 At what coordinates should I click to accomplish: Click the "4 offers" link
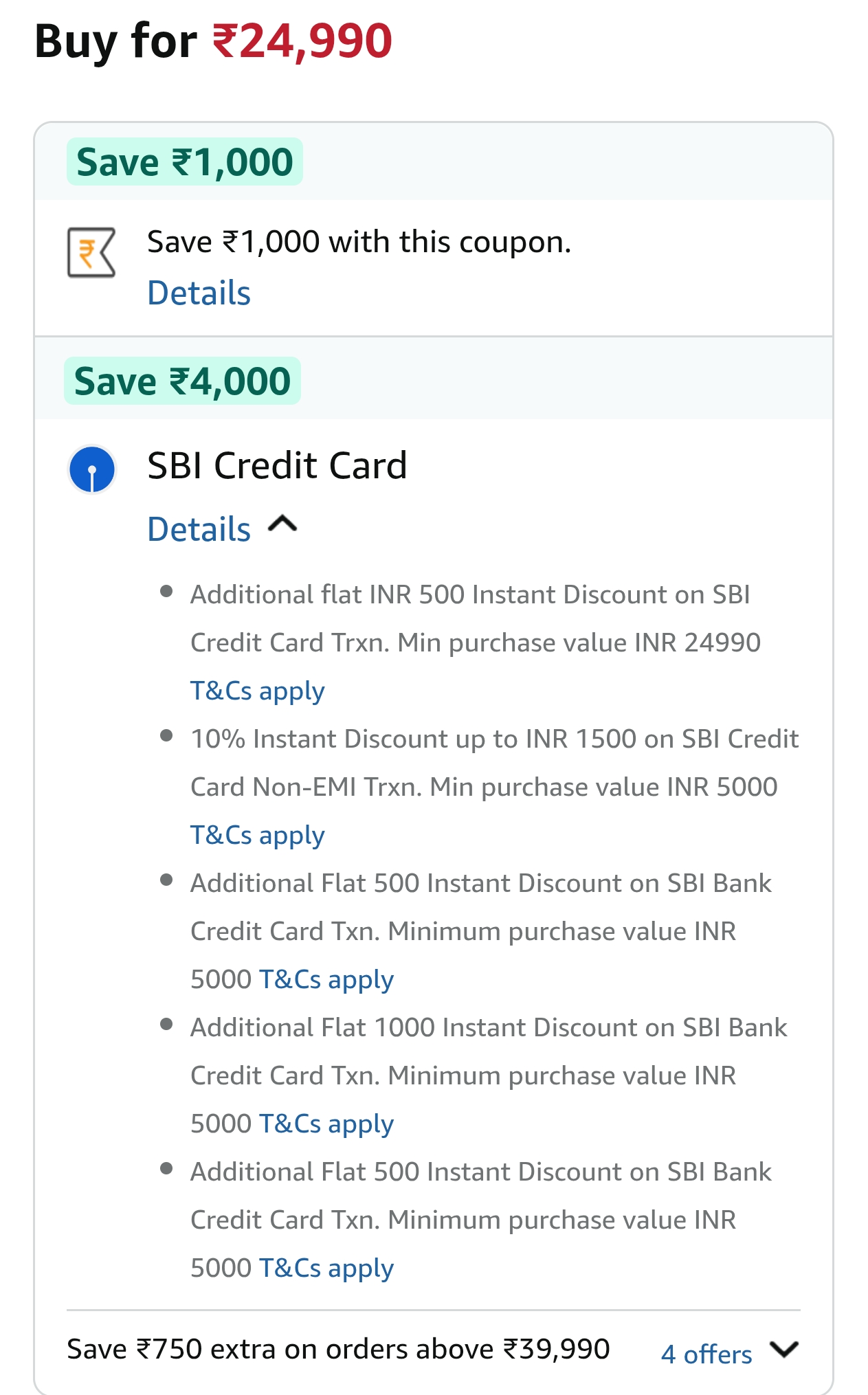(706, 1354)
